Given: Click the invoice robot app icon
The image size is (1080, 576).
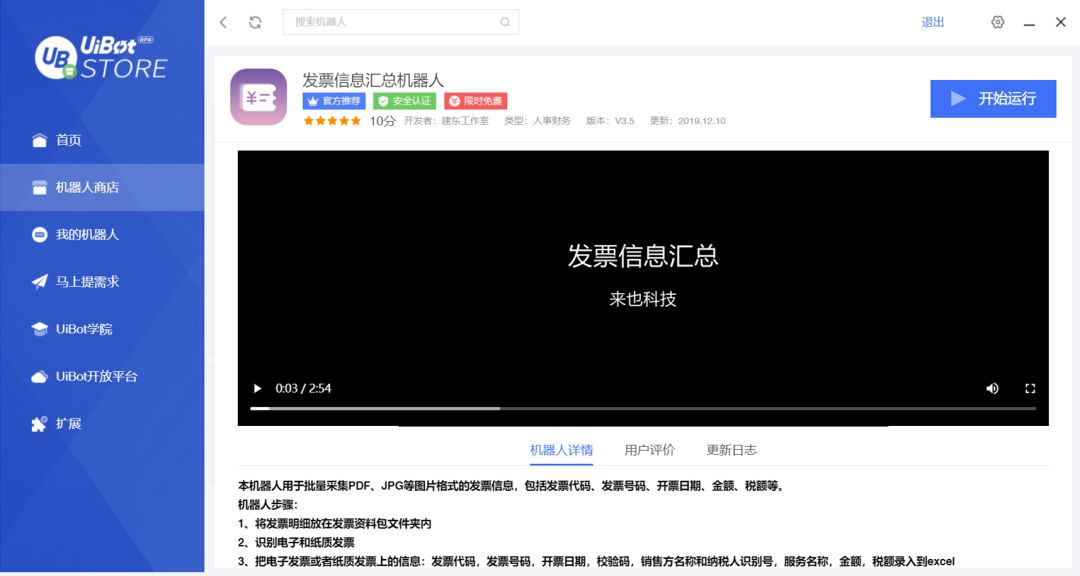Looking at the screenshot, I should click(258, 97).
